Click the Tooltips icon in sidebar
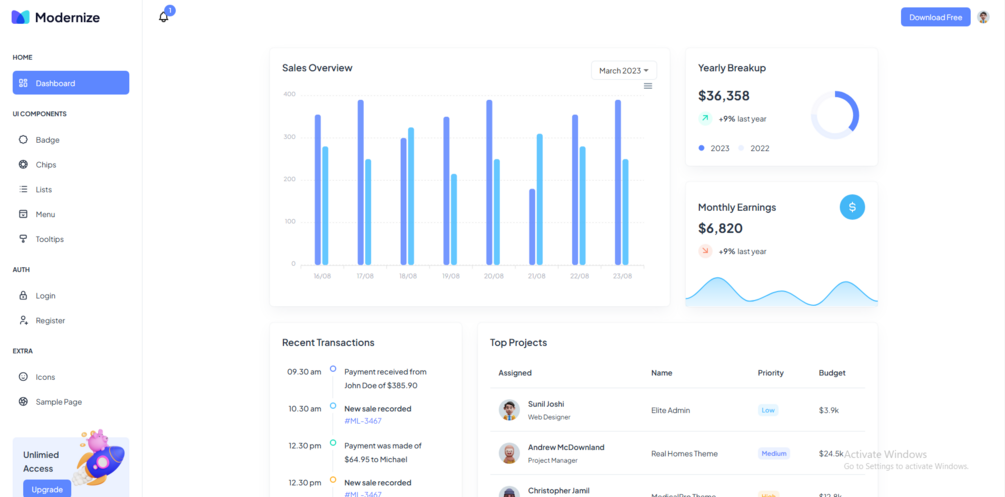This screenshot has width=1005, height=497. point(23,239)
